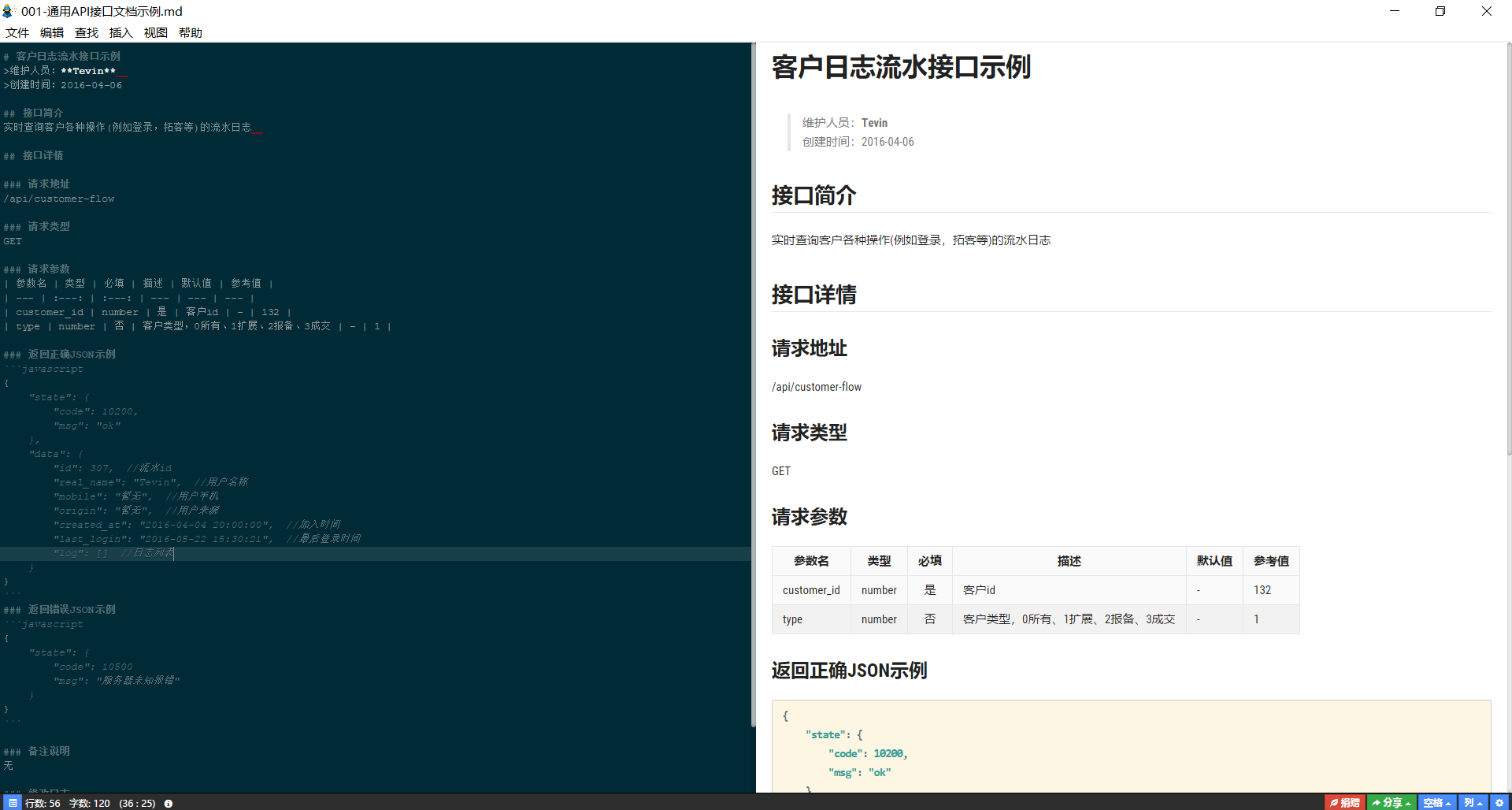Screen dimensions: 1512x810
Task: Click the (36 : 25) cursor position indicator
Action: coord(138,804)
